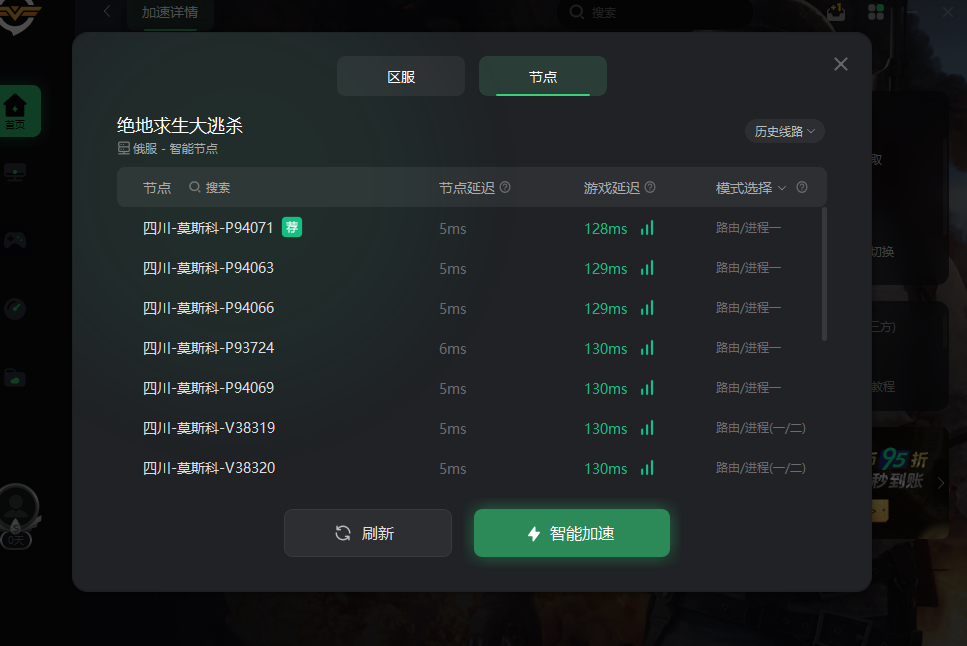Select node 四川-莫斯科-V38320
The width and height of the screenshot is (967, 646).
(x=472, y=469)
